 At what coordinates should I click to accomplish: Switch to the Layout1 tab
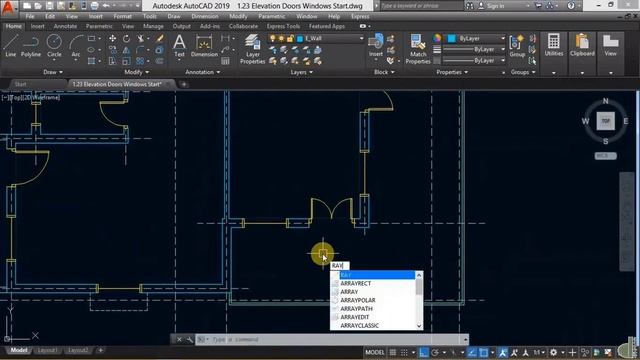click(47, 350)
